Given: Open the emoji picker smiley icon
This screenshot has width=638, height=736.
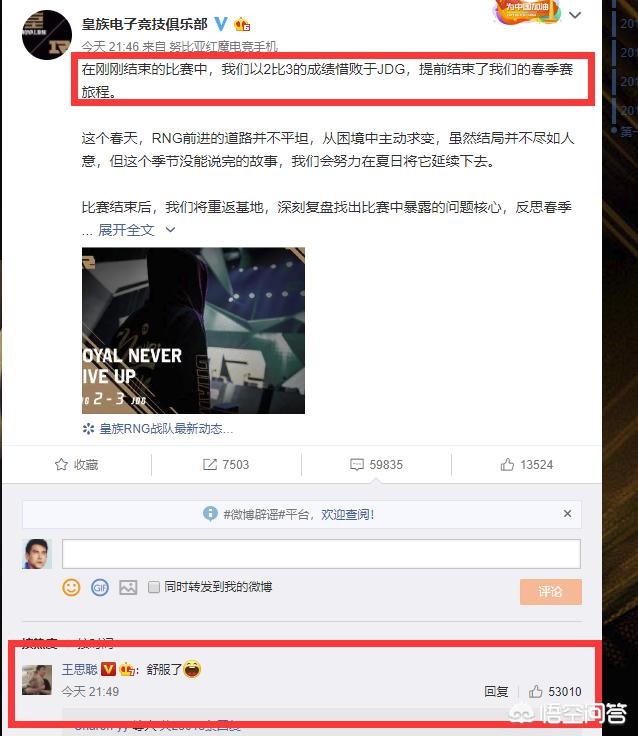Looking at the screenshot, I should click(71, 587).
